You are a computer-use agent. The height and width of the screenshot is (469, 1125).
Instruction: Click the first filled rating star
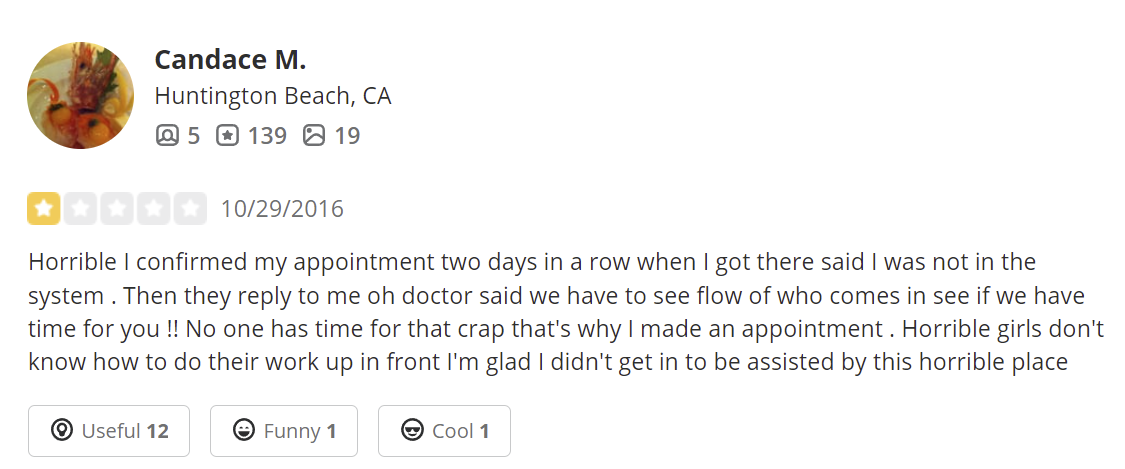tap(44, 209)
